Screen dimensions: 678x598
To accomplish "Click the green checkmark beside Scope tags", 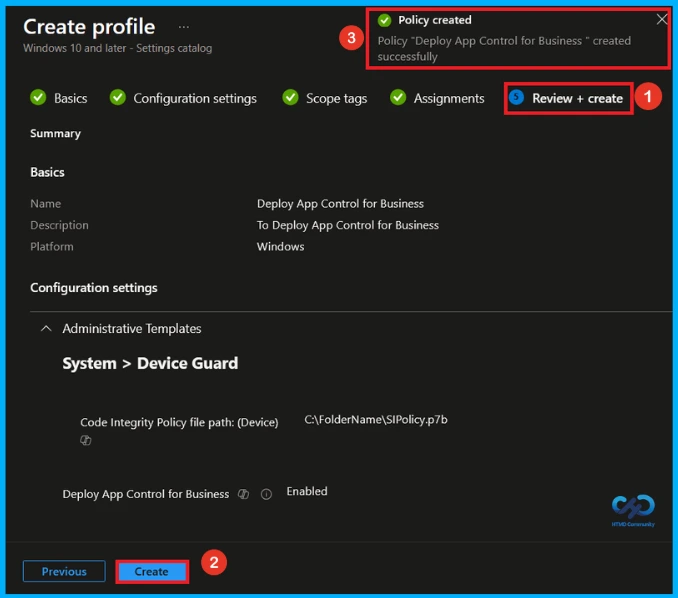I will [290, 97].
